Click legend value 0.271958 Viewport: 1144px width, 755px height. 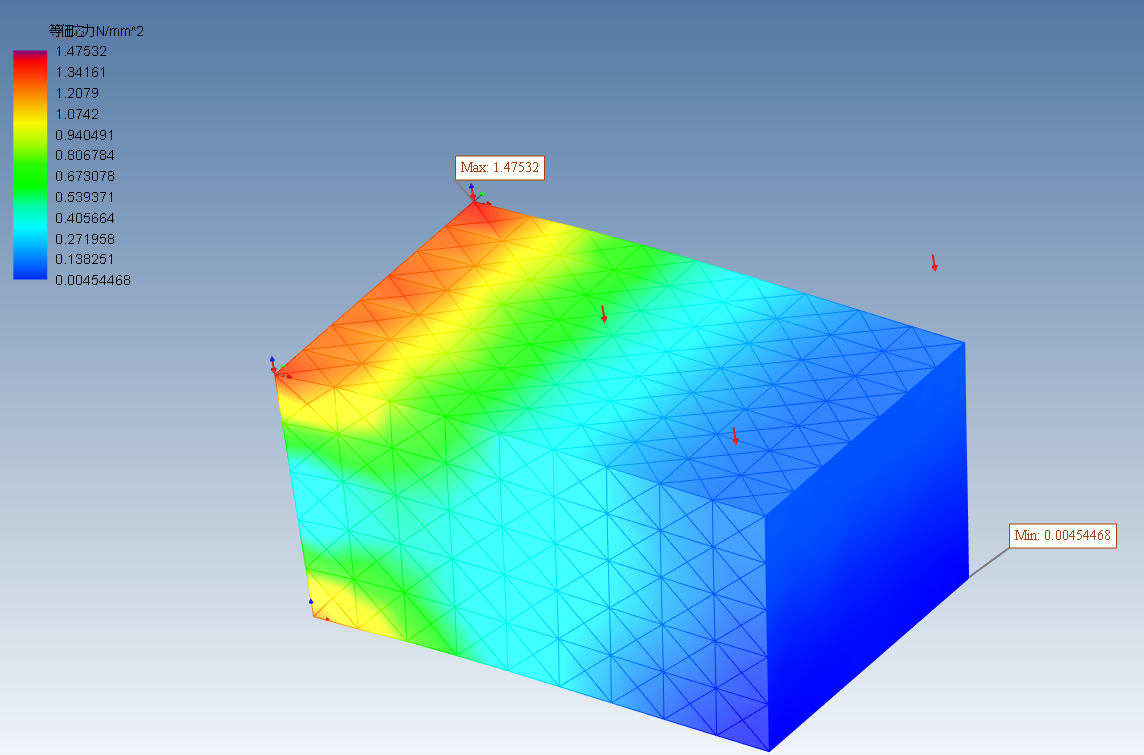[85, 239]
